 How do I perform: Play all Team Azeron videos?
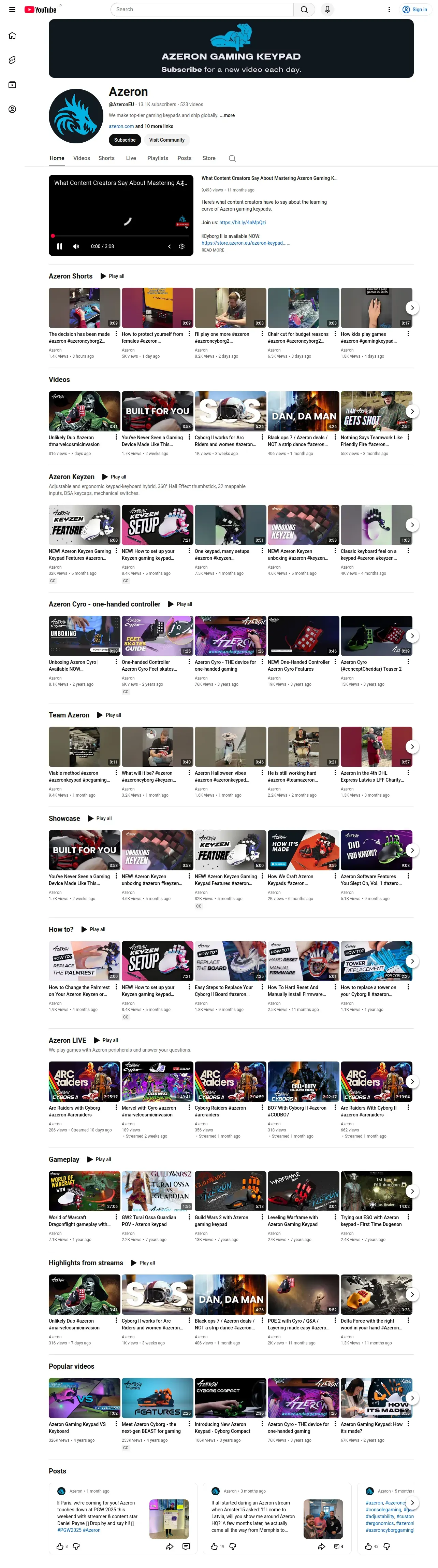[x=109, y=715]
